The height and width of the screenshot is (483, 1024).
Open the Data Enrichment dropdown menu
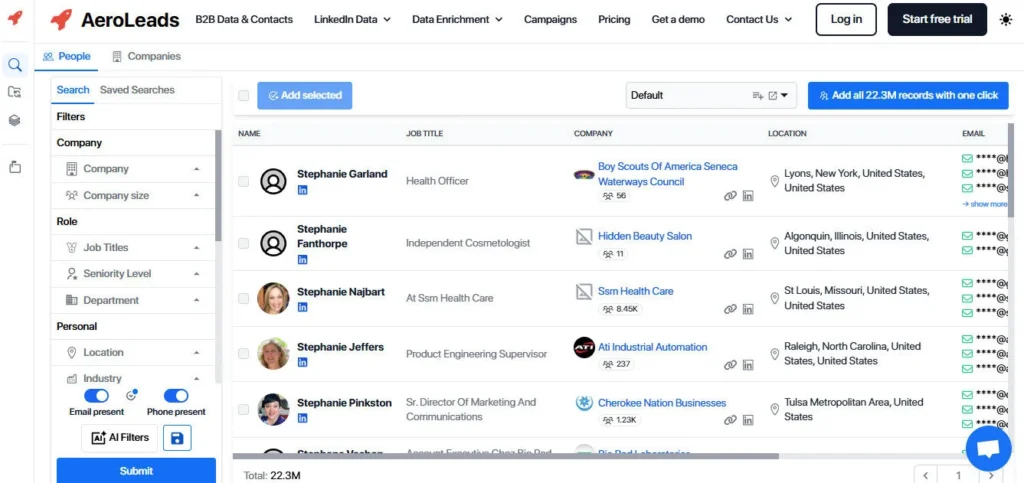[x=457, y=20]
